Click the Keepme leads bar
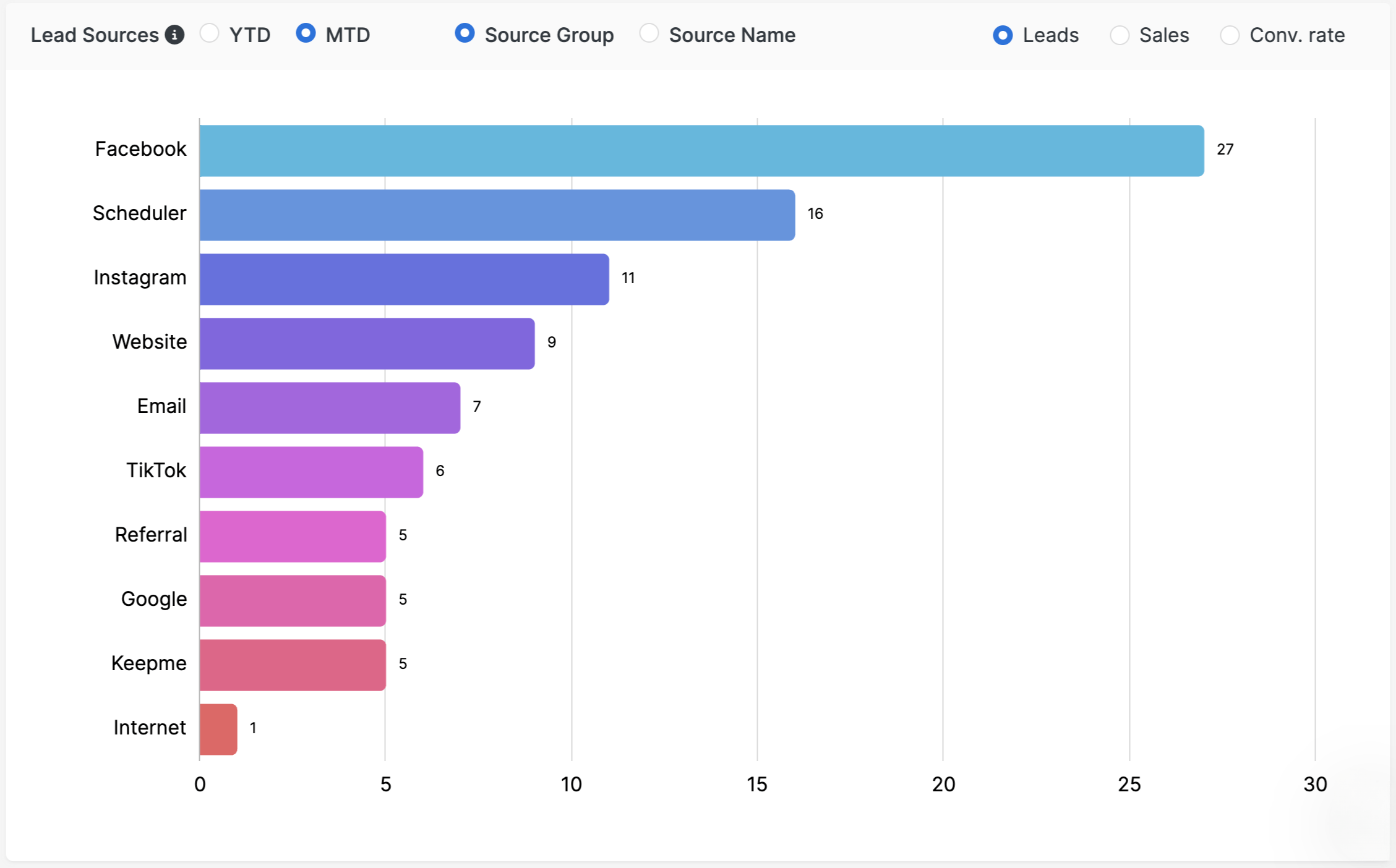 pos(293,665)
